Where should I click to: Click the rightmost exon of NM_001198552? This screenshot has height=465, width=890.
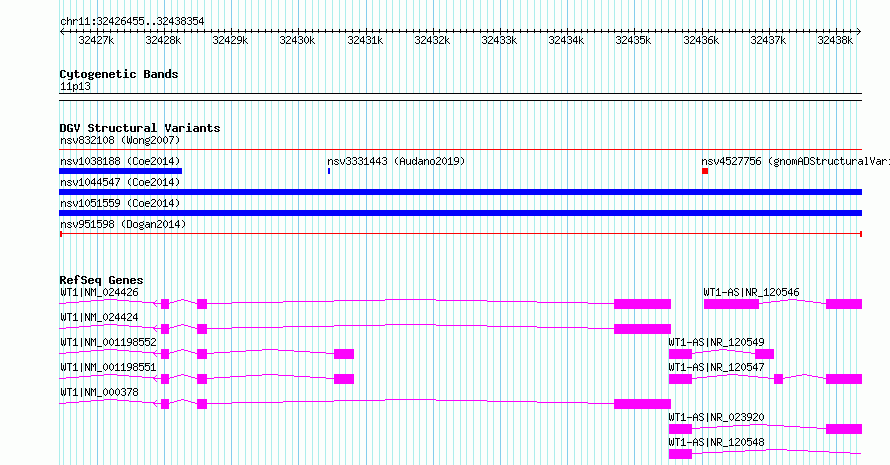point(344,354)
